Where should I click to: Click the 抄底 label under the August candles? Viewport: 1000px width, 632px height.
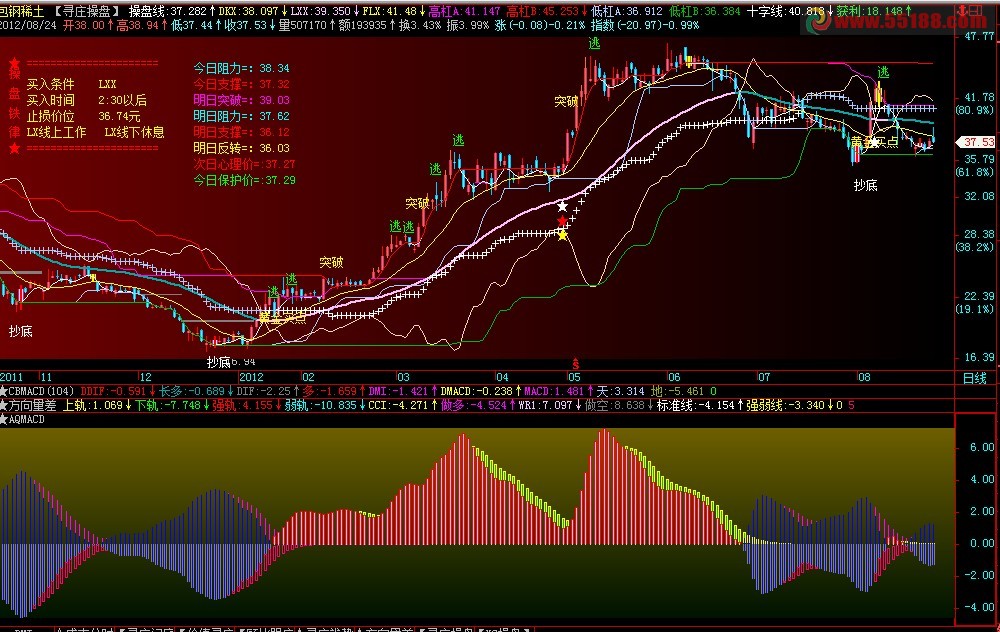pos(865,186)
